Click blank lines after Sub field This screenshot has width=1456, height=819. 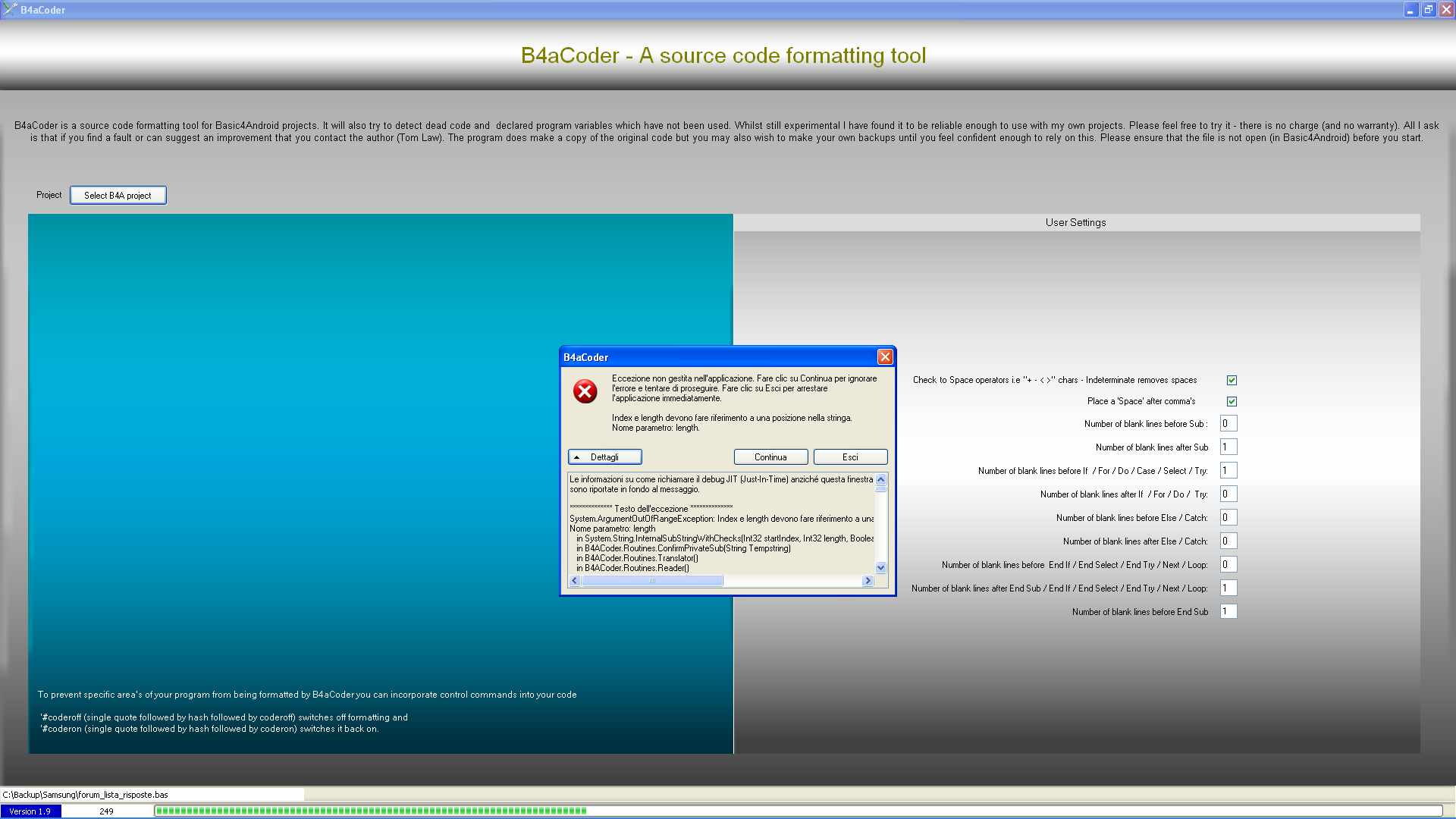pyautogui.click(x=1228, y=447)
